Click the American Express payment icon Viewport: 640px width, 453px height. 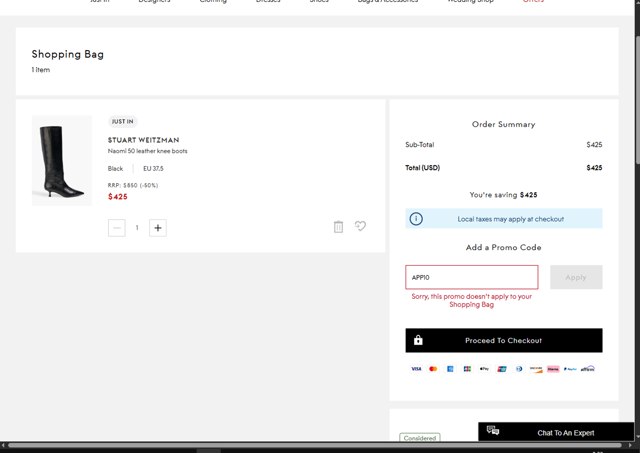[x=450, y=369]
